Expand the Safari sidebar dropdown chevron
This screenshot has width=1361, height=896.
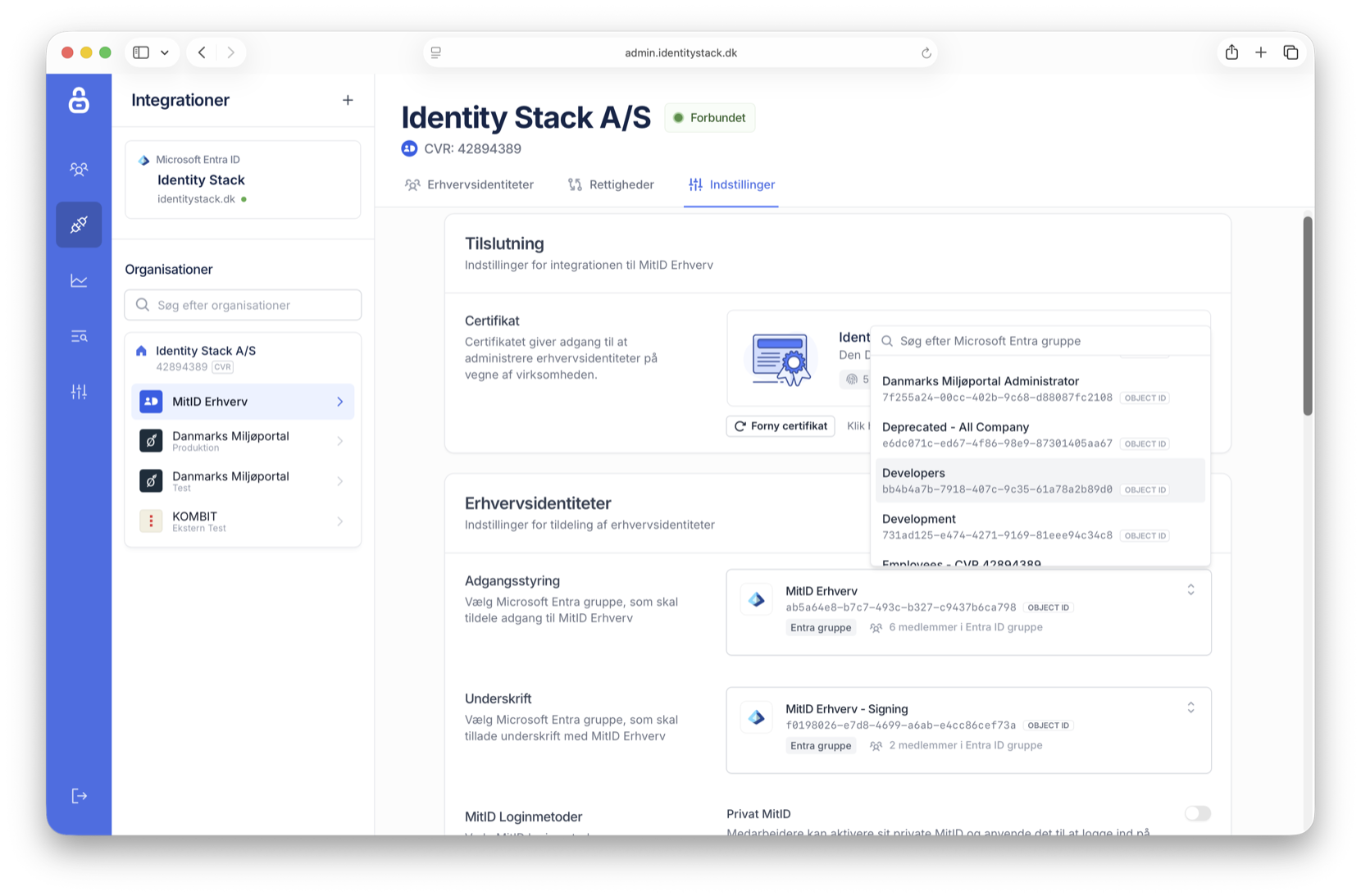click(165, 52)
